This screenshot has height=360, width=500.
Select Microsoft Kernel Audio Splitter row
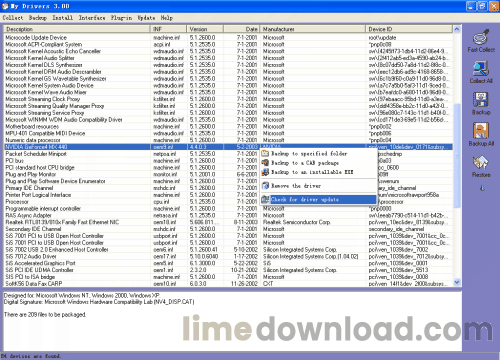[228, 58]
